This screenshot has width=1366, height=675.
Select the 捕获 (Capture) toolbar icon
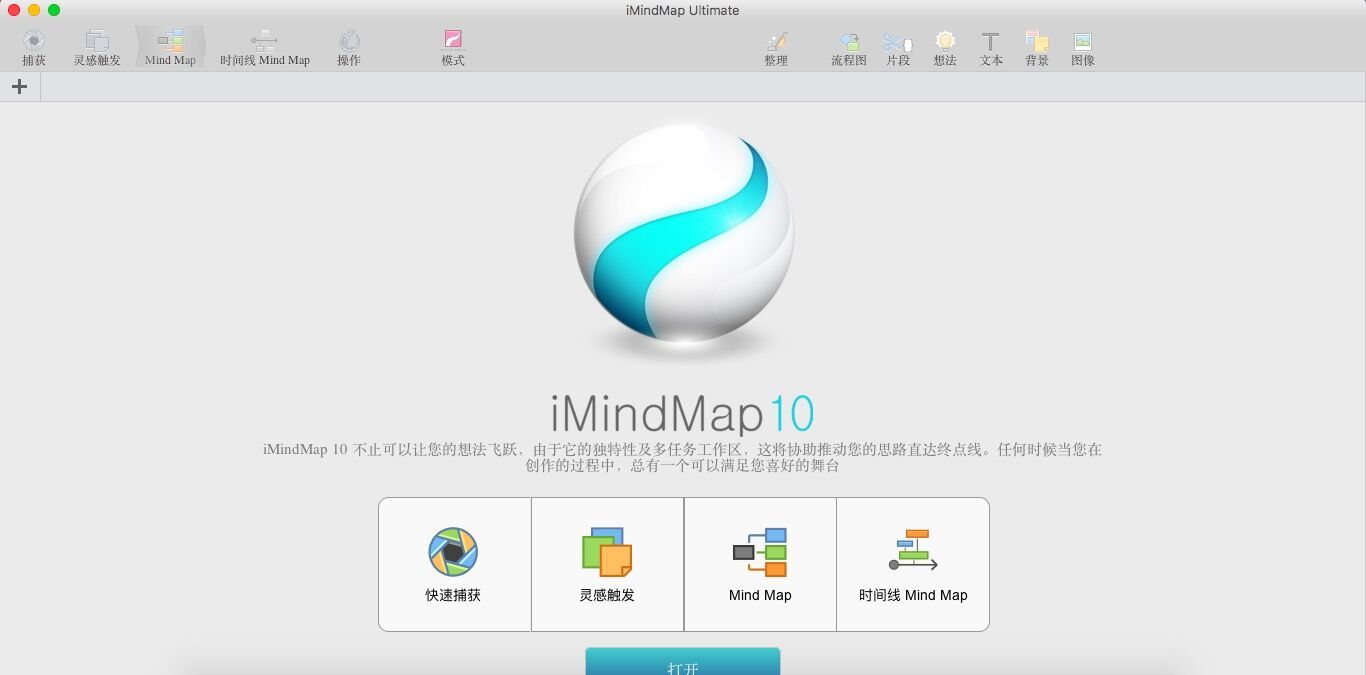pos(33,45)
